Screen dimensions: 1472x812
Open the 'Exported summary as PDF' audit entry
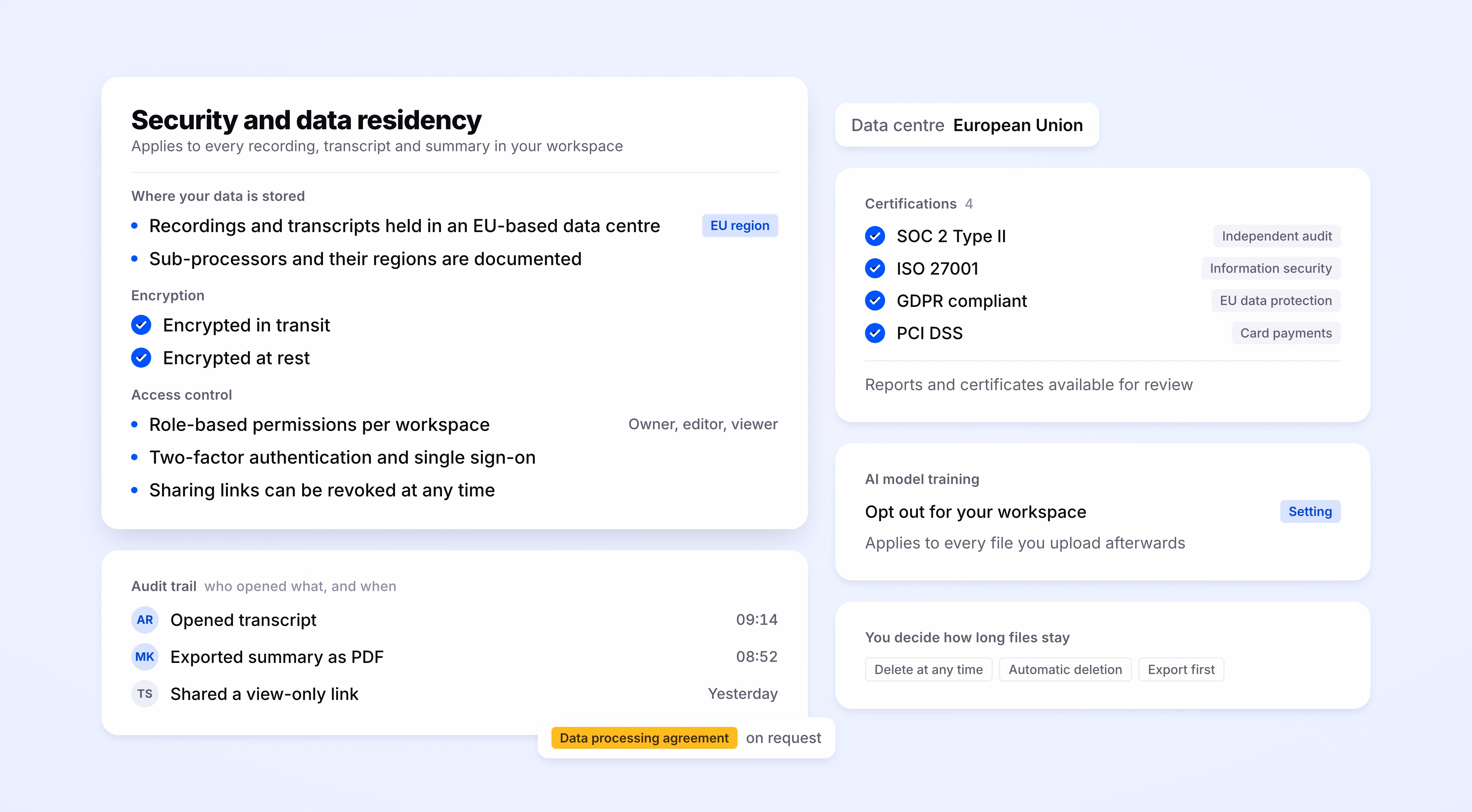277,657
